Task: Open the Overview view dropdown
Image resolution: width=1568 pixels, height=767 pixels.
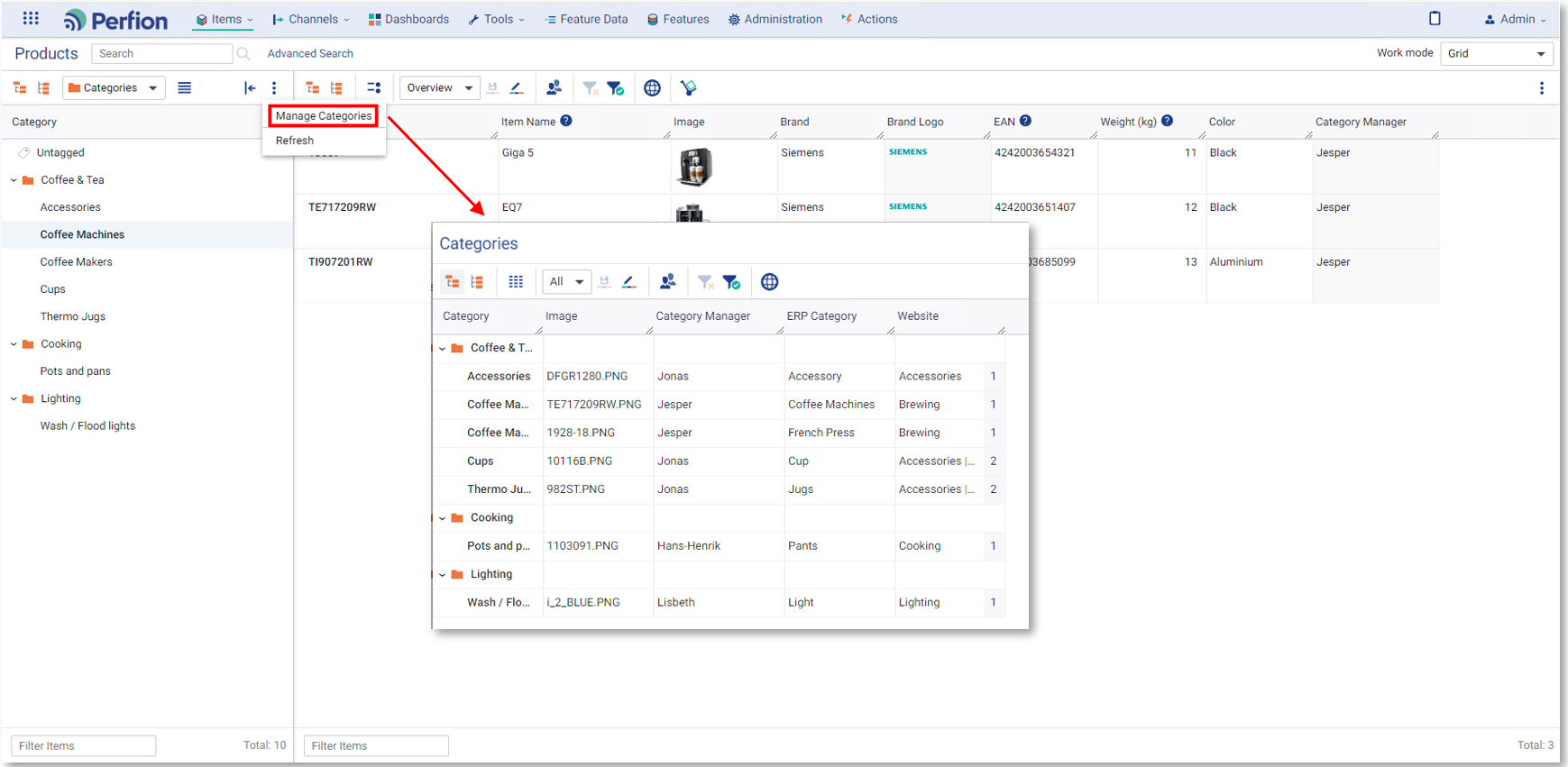Action: 440,87
